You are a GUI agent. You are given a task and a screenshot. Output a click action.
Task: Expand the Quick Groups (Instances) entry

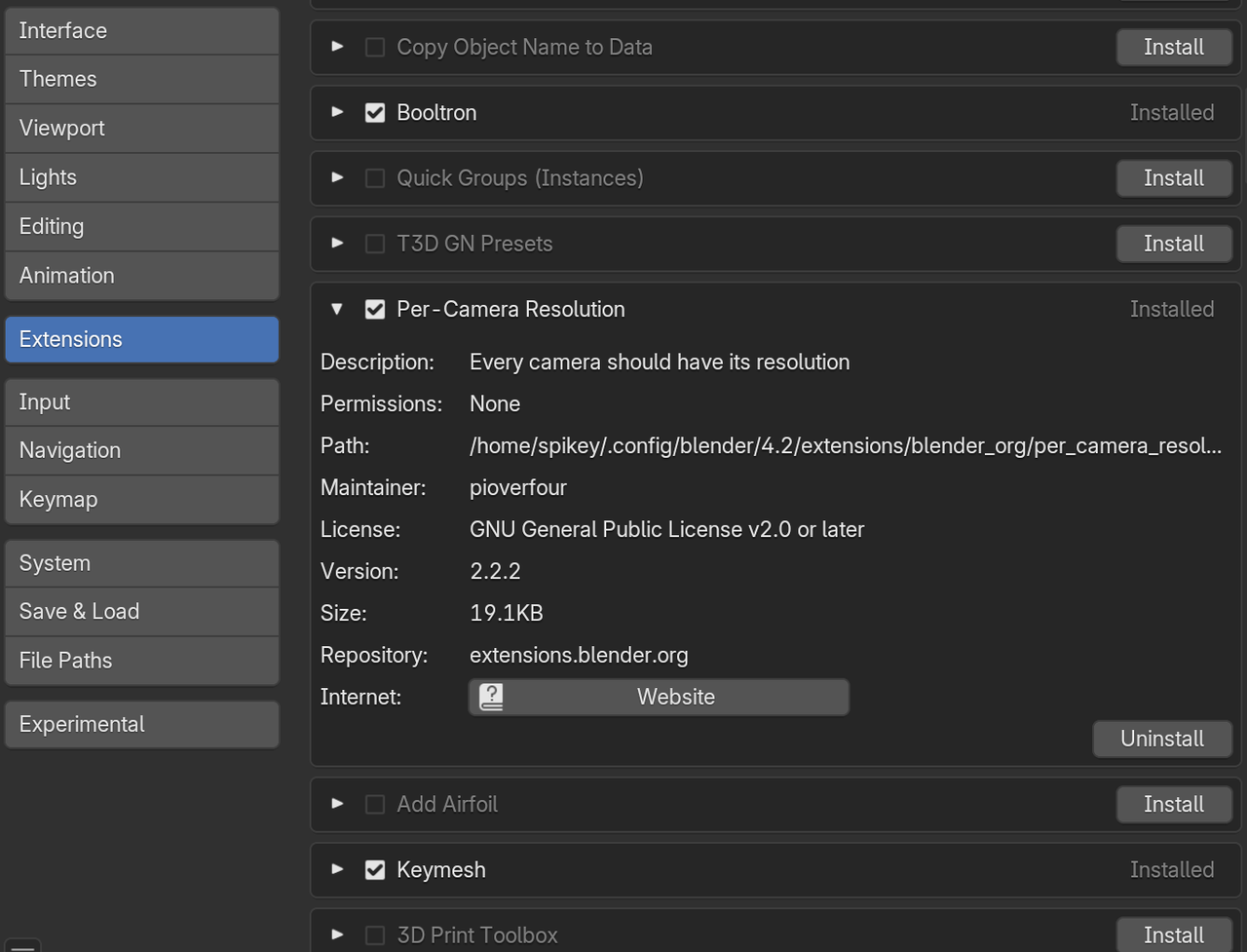click(x=337, y=177)
